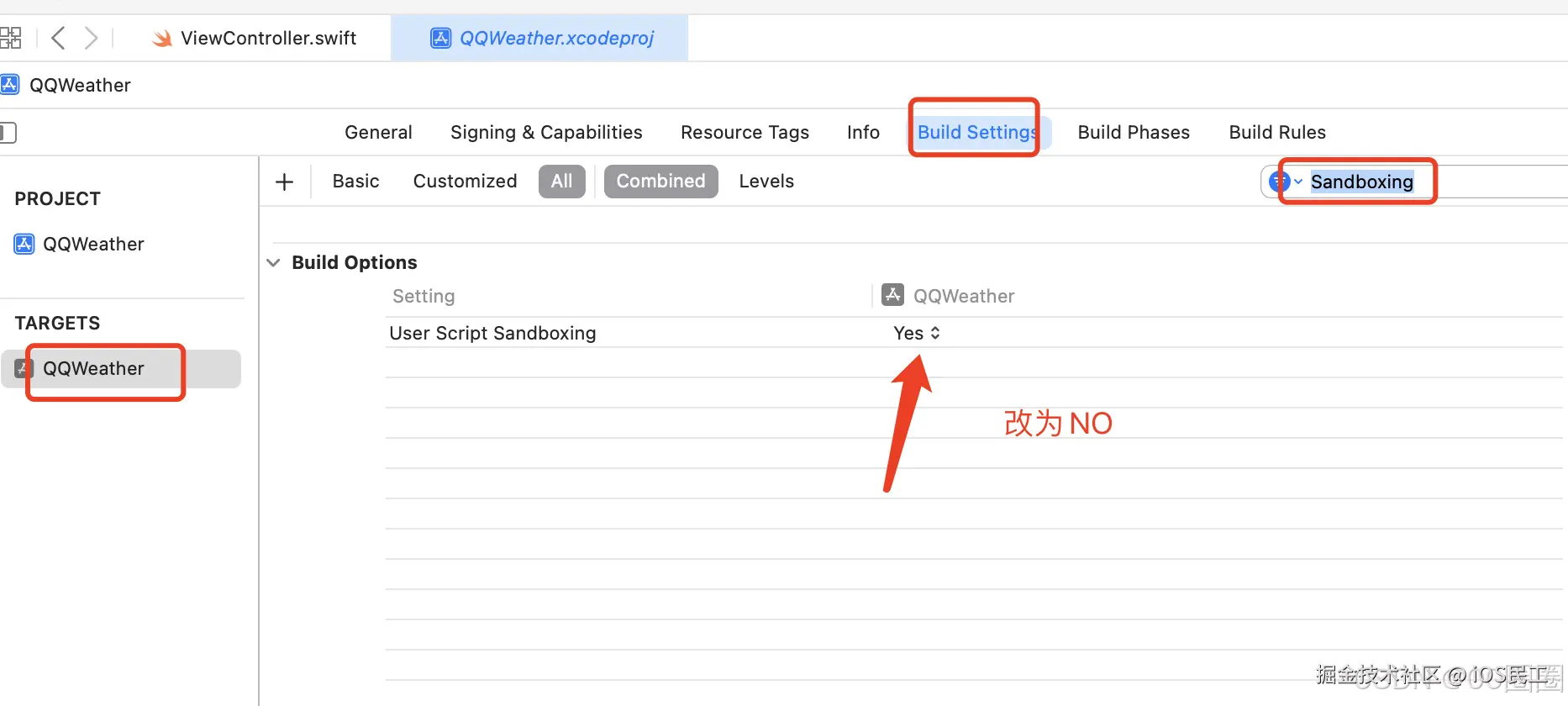Viewport: 1568px width, 706px height.
Task: Open the User Script Sandboxing Yes popup
Action: point(917,334)
